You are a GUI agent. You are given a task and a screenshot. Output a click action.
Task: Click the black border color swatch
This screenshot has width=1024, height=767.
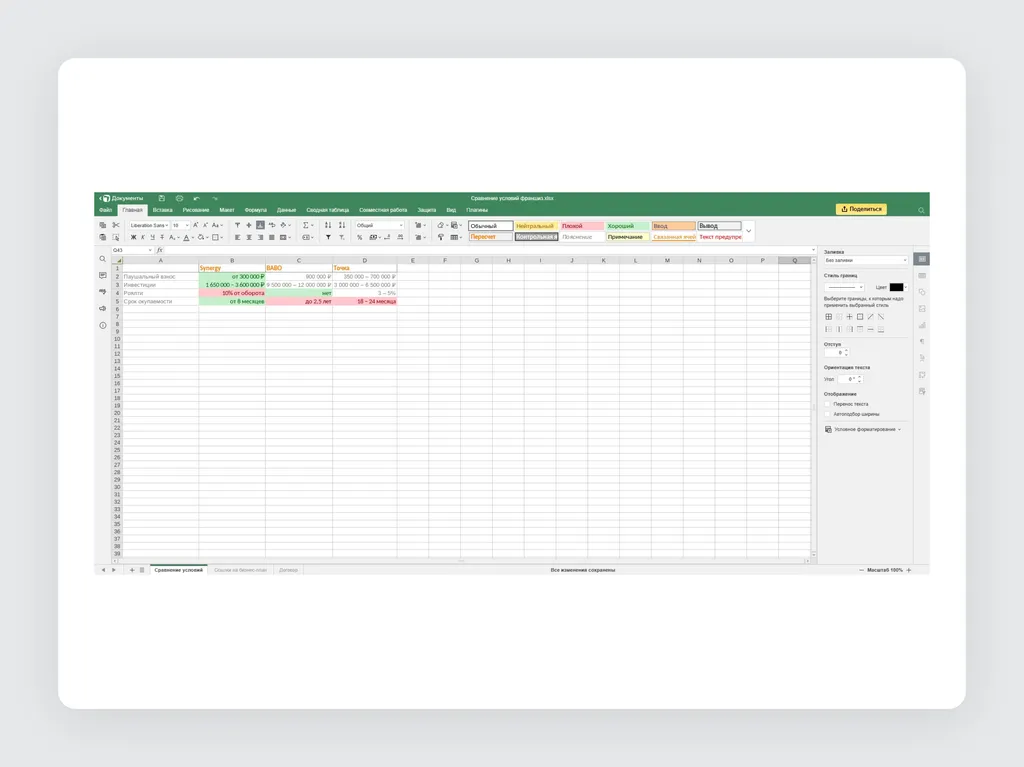pos(896,287)
